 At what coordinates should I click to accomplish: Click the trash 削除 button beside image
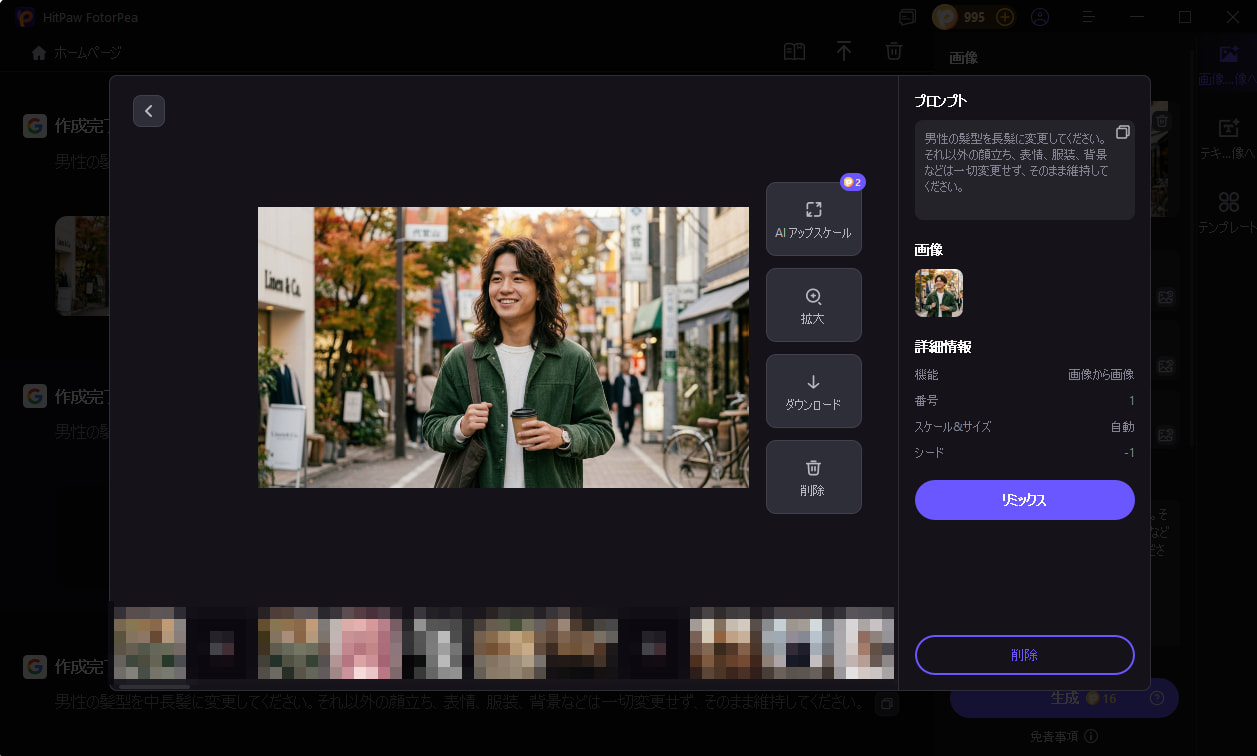click(x=813, y=477)
